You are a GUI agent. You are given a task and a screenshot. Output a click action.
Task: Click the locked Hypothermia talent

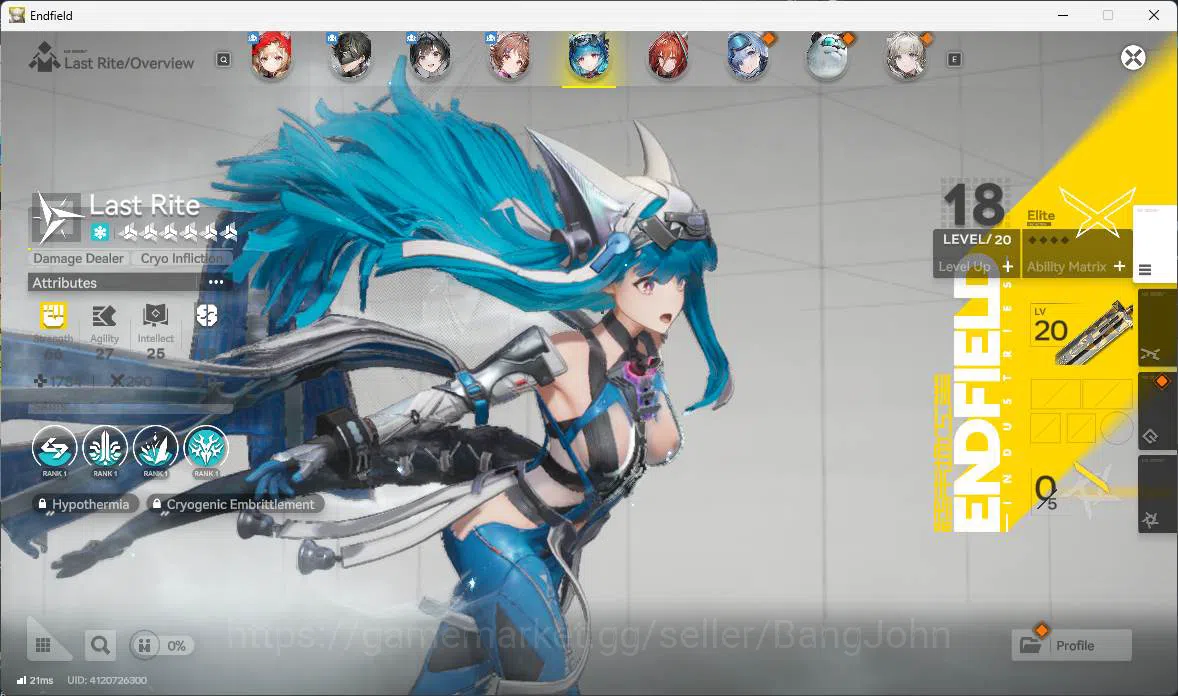pos(84,504)
